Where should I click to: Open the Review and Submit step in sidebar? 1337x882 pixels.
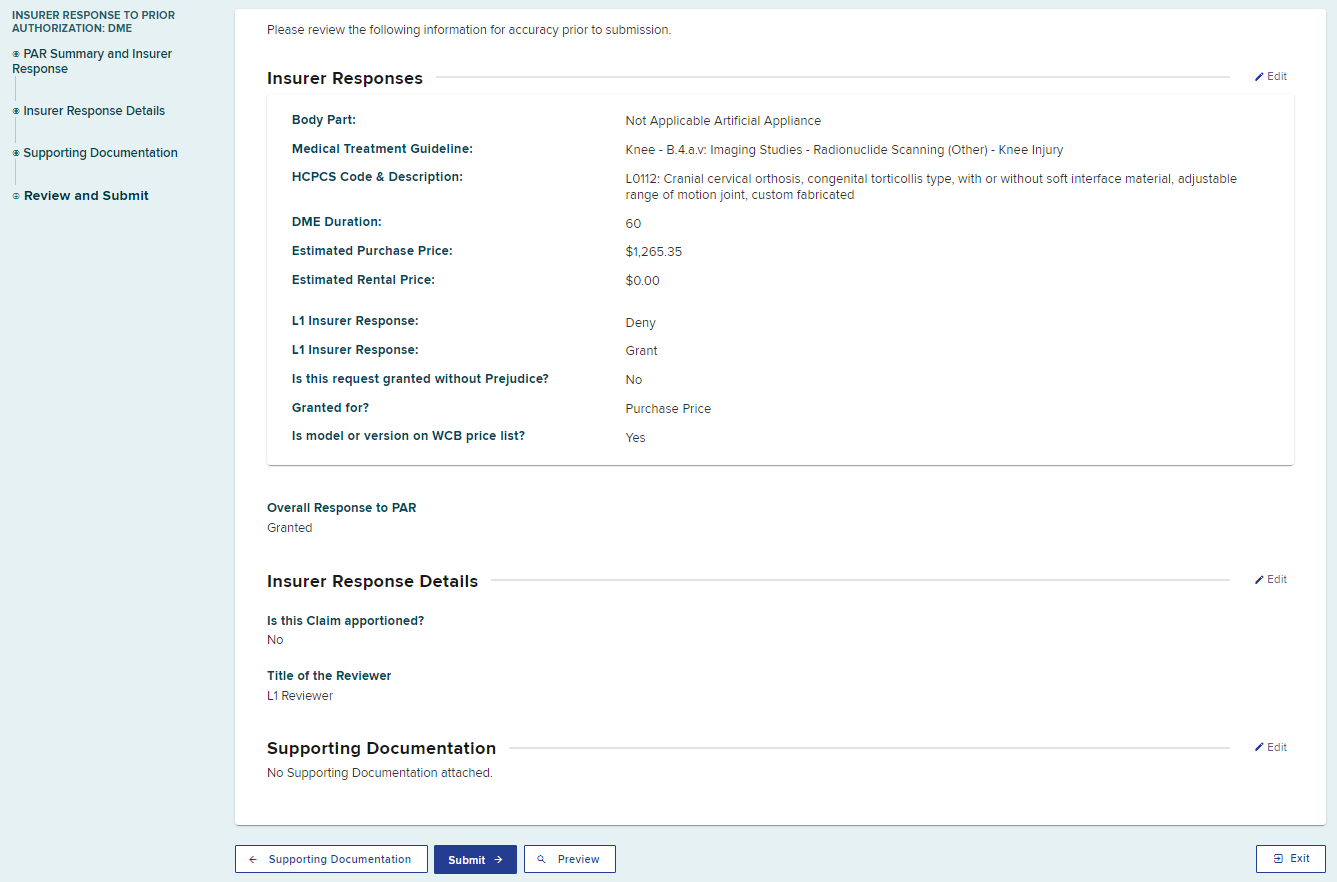tap(86, 196)
